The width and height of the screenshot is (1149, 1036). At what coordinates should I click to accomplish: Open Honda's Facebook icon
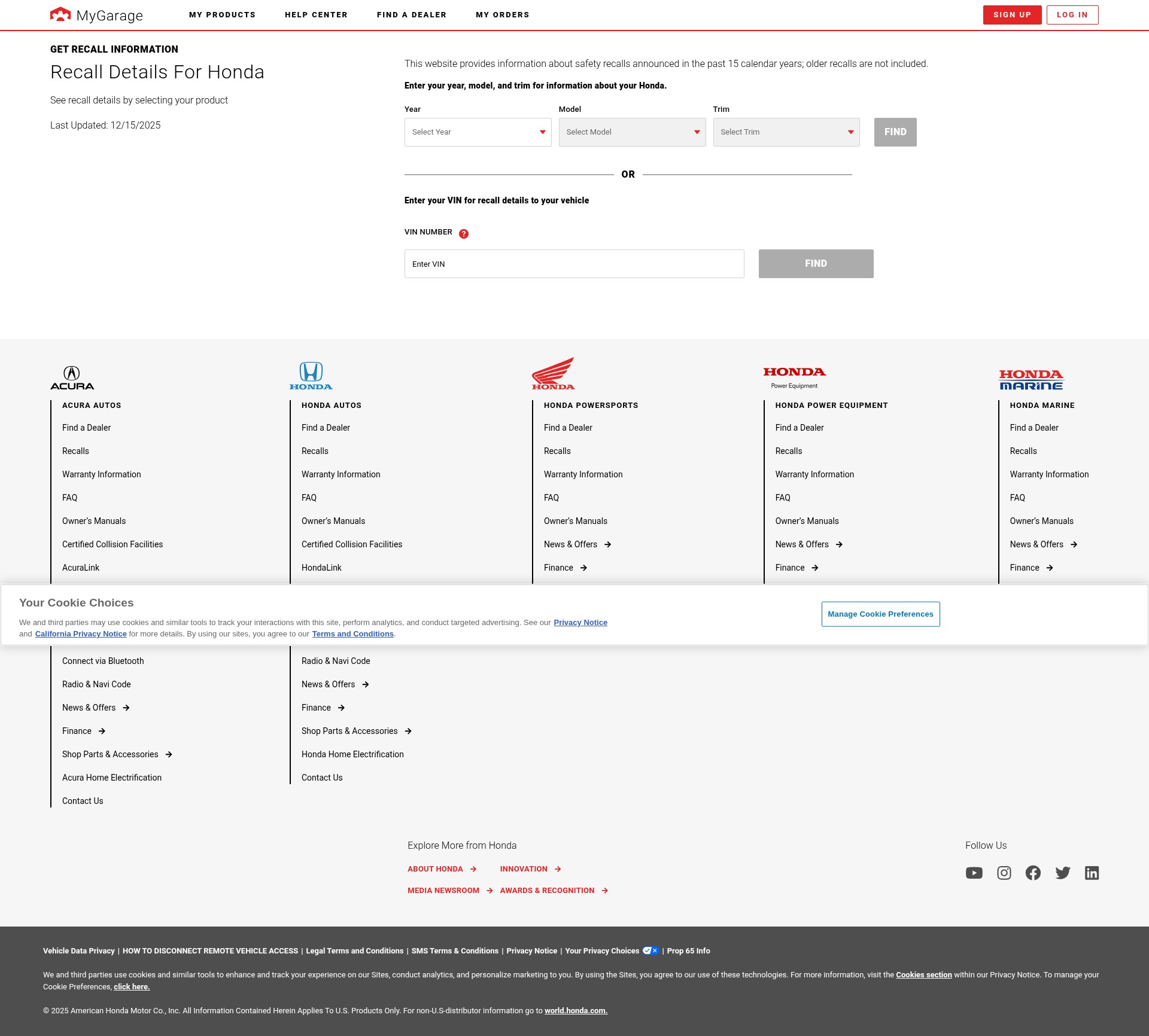[x=1033, y=873]
